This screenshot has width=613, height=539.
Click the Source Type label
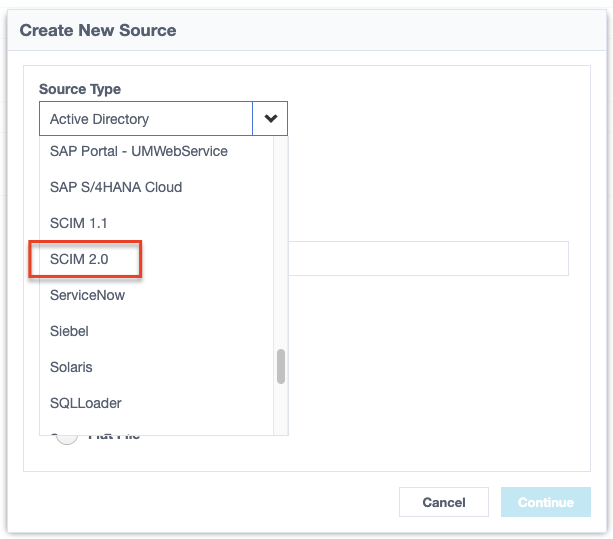(x=80, y=89)
